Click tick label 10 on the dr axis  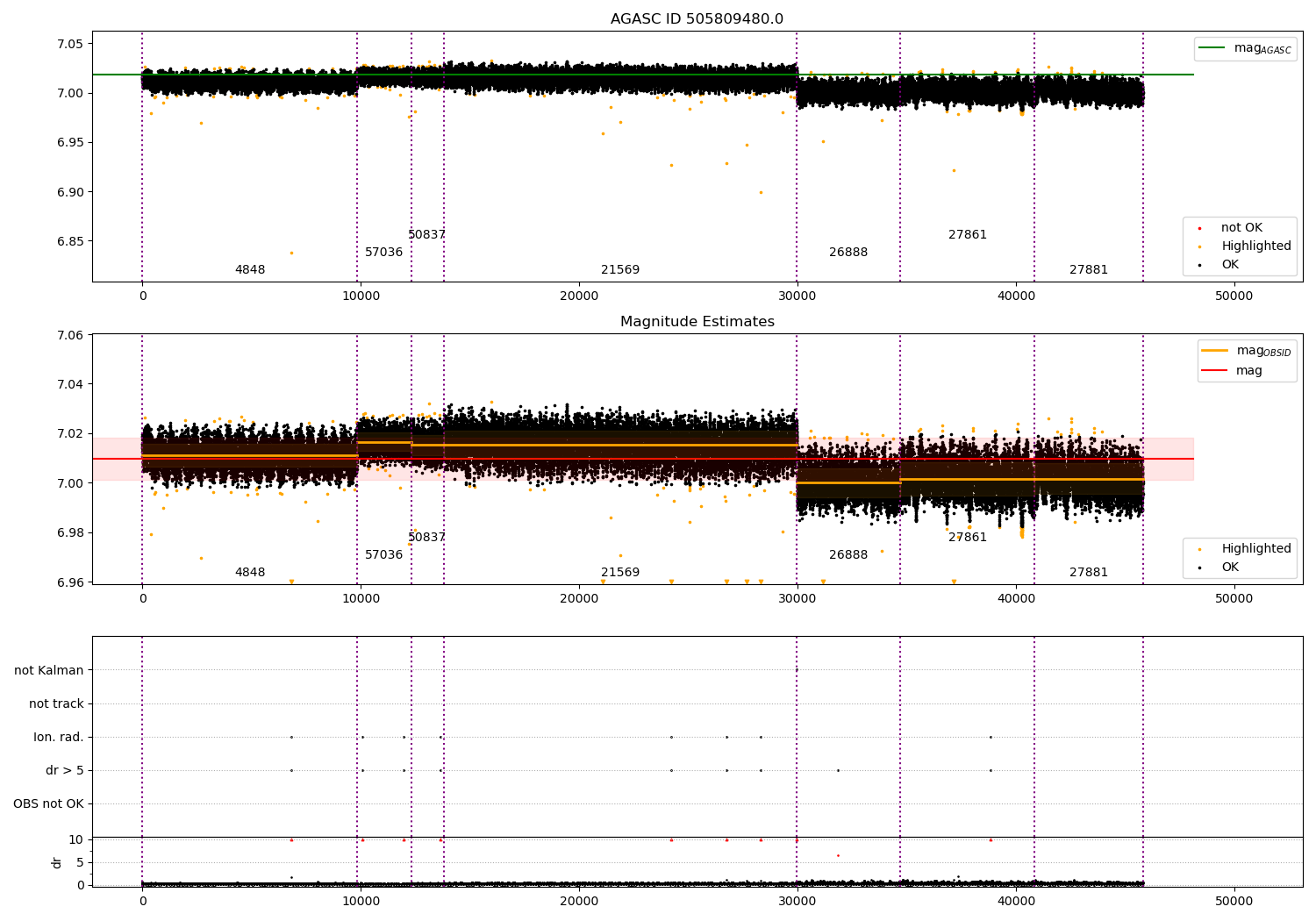pyautogui.click(x=76, y=840)
